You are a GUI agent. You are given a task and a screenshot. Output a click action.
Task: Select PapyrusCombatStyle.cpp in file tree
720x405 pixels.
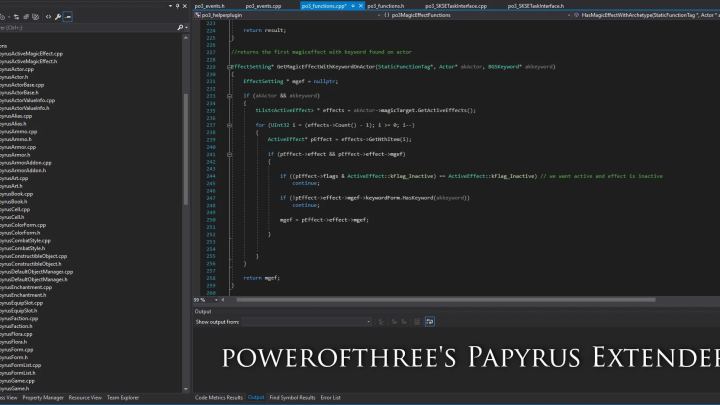[25, 241]
